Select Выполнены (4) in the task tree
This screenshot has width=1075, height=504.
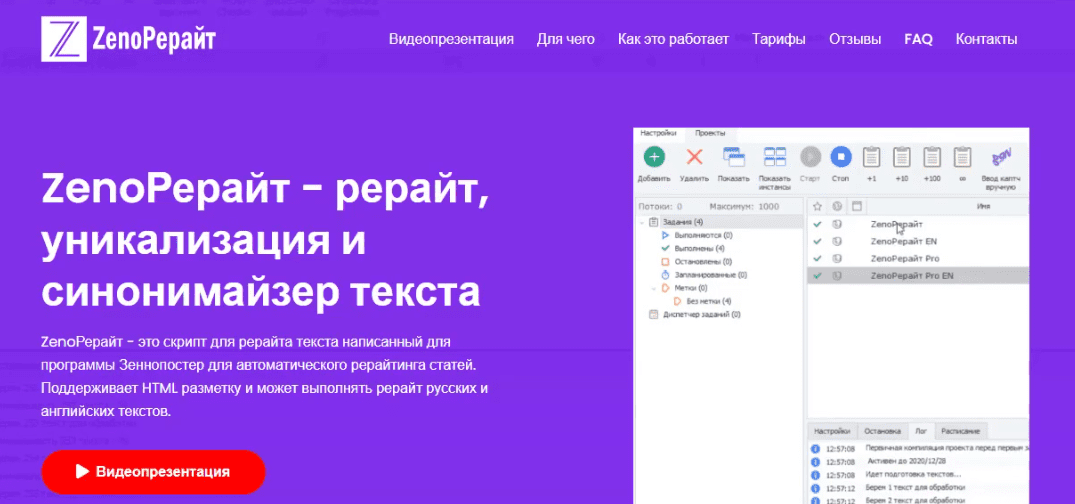point(698,248)
